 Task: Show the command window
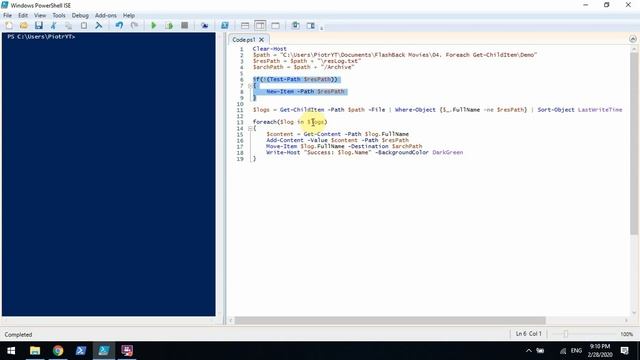click(x=296, y=26)
